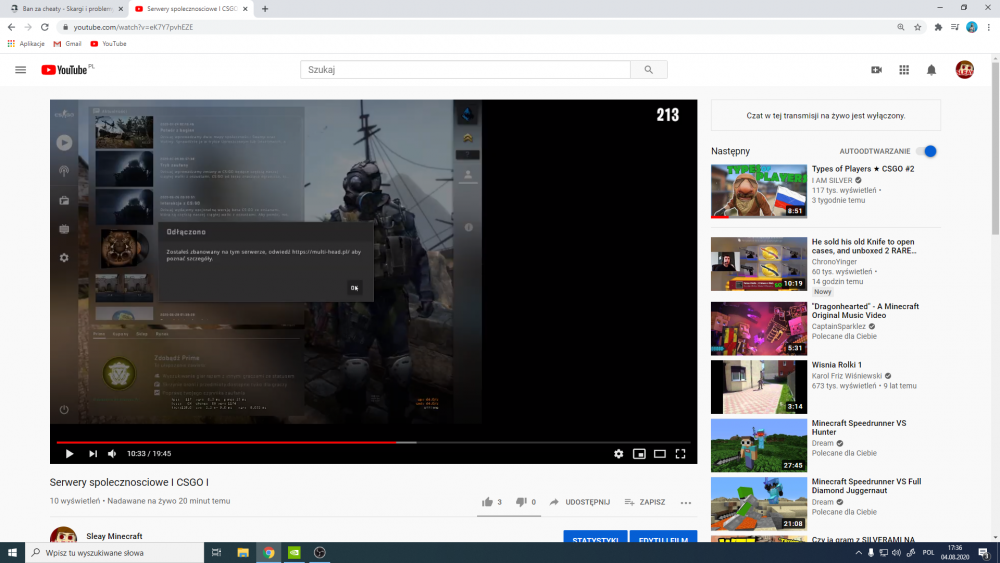
Task: Open video player settings gear
Action: [x=618, y=454]
